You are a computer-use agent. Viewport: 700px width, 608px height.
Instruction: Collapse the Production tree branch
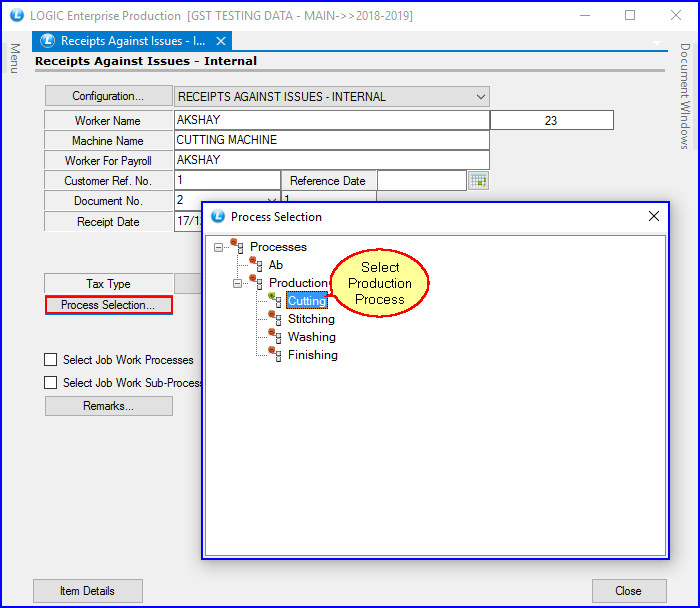point(238,283)
